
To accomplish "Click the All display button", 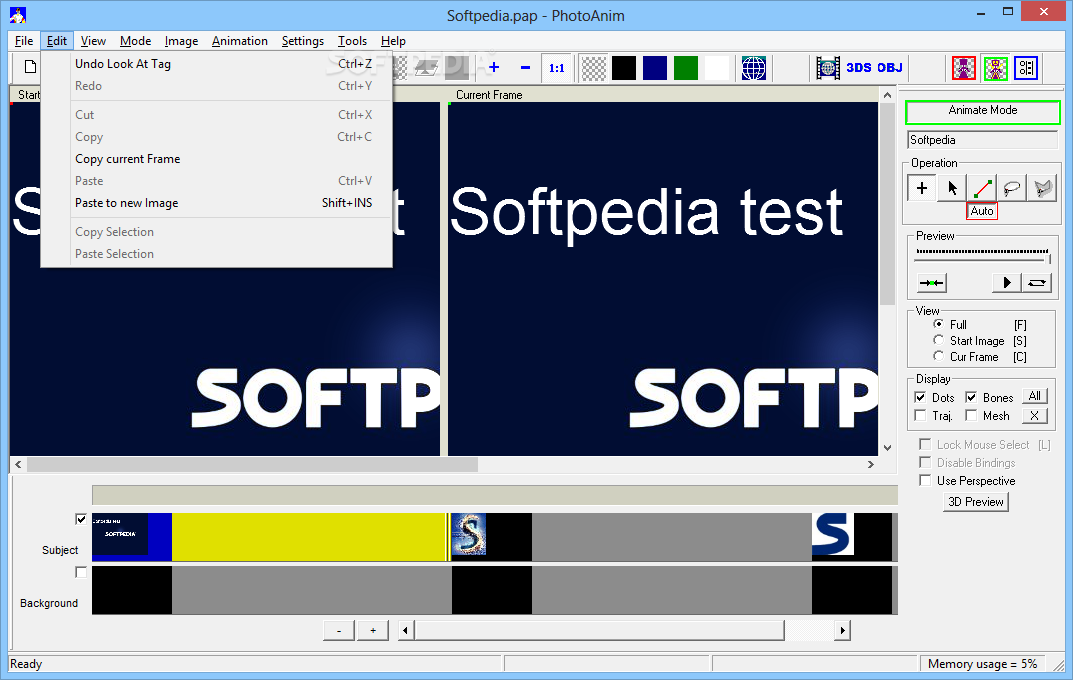I will pos(1035,396).
